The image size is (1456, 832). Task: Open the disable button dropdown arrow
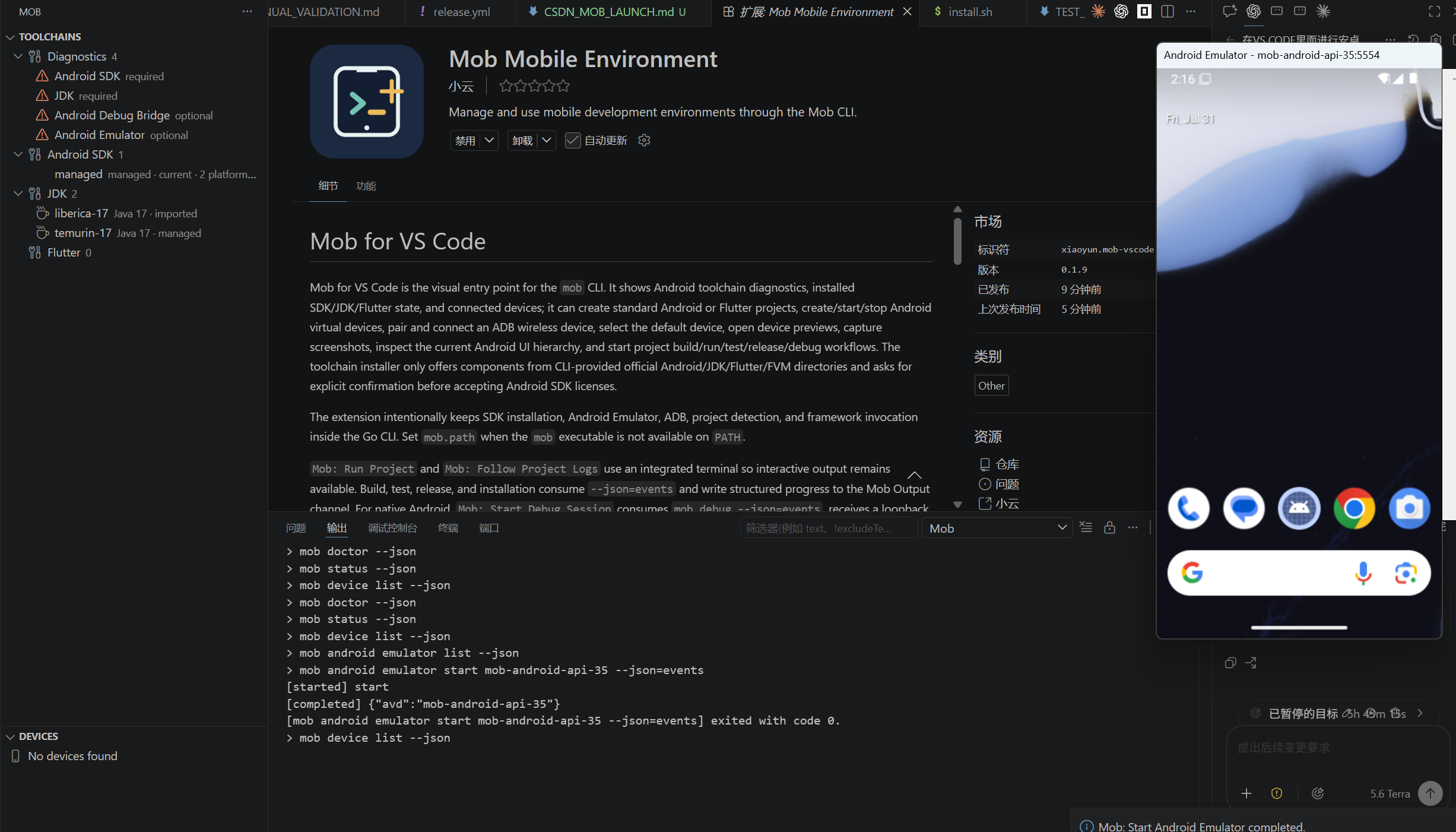[x=489, y=140]
